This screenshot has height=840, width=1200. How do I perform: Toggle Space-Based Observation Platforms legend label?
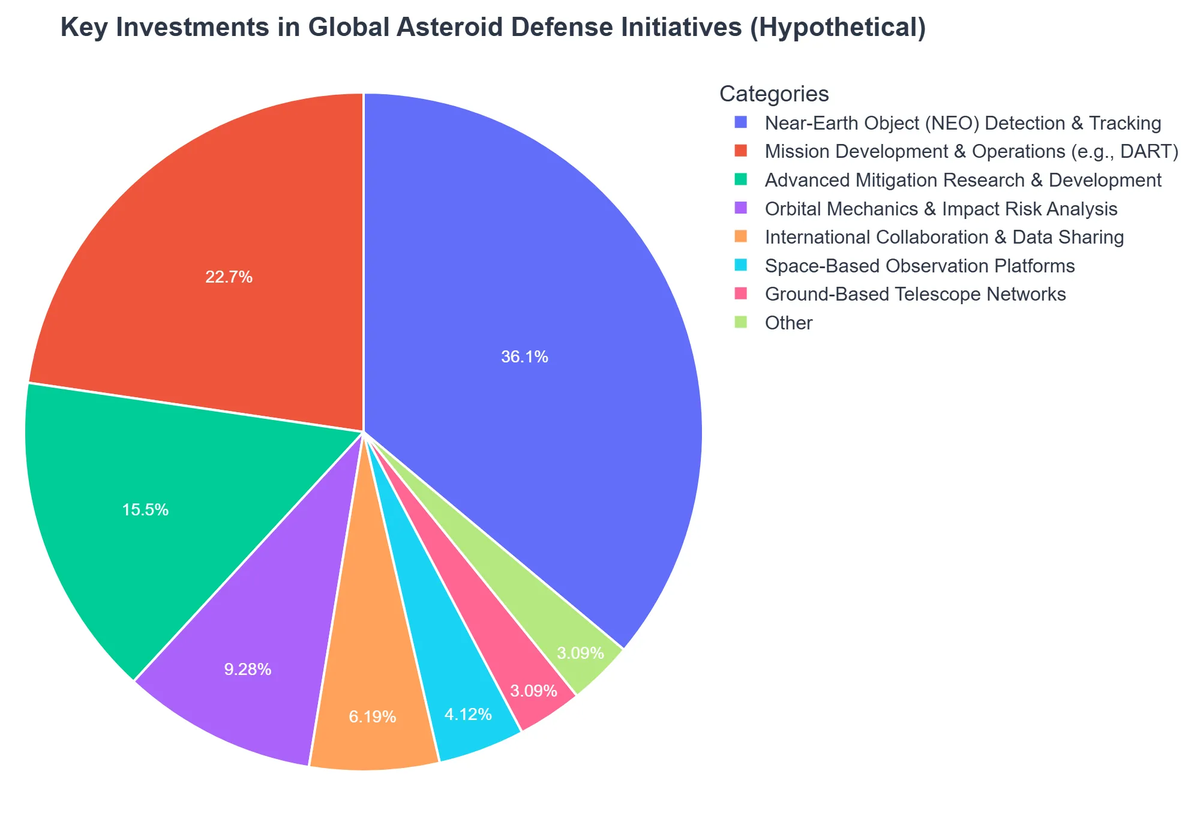coord(919,266)
